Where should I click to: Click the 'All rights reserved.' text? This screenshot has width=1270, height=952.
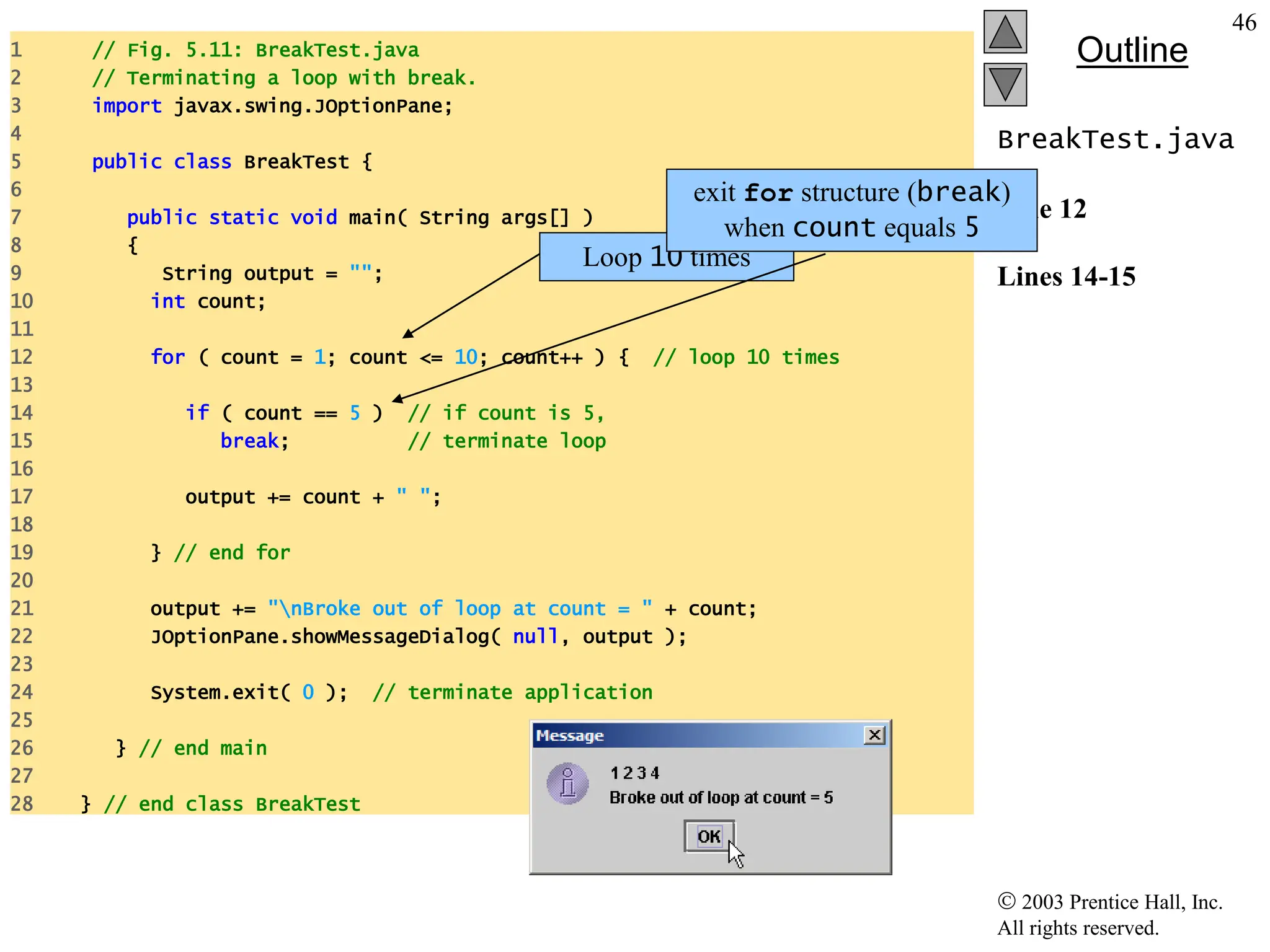click(1078, 928)
